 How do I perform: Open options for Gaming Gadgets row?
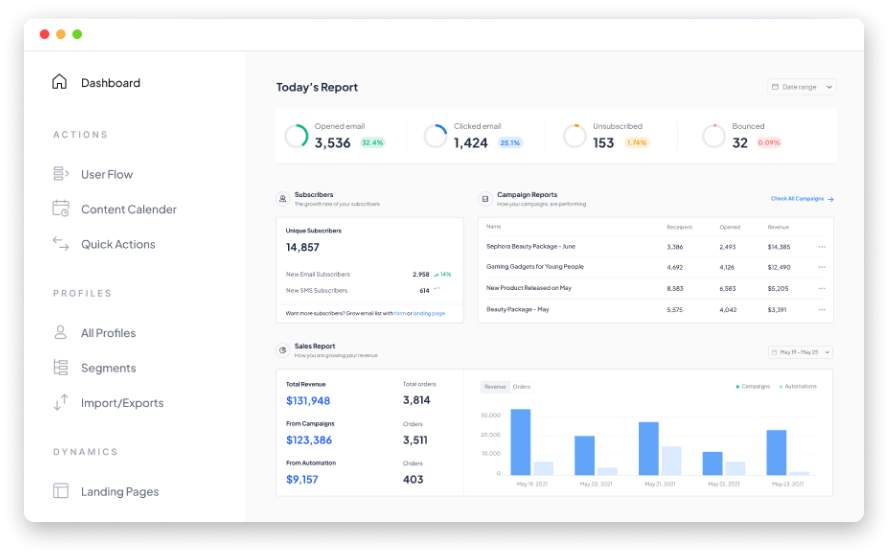tap(822, 267)
